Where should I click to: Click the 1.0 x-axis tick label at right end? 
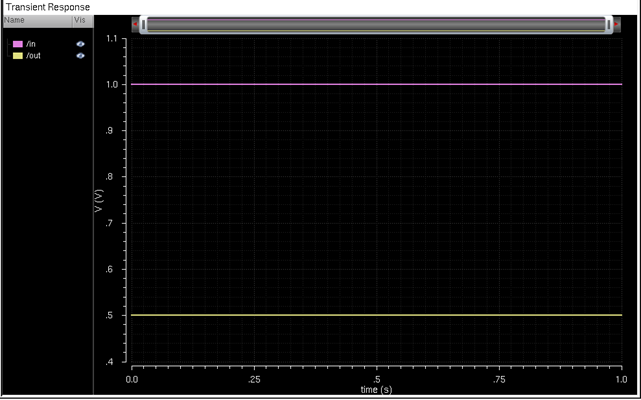coord(621,380)
